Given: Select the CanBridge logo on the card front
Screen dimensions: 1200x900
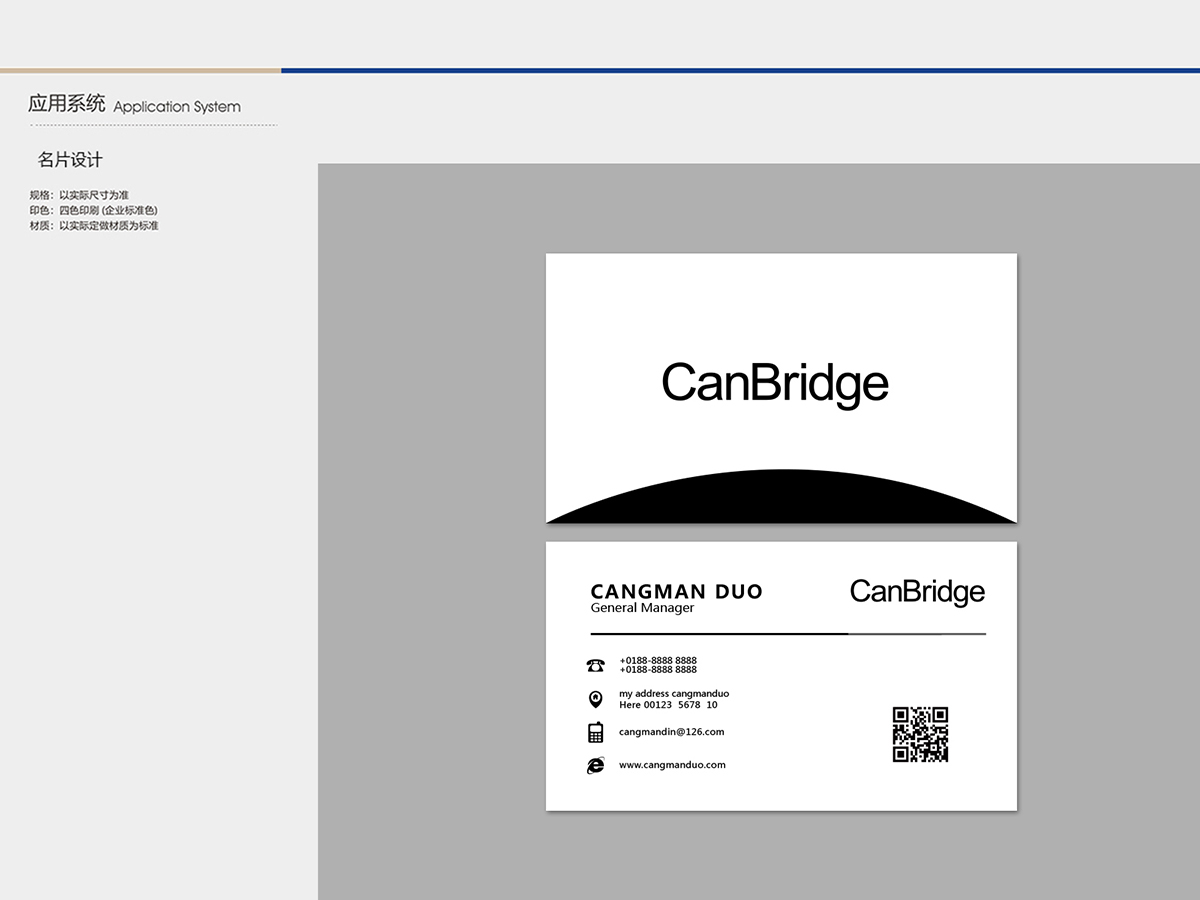Looking at the screenshot, I should pyautogui.click(x=774, y=382).
